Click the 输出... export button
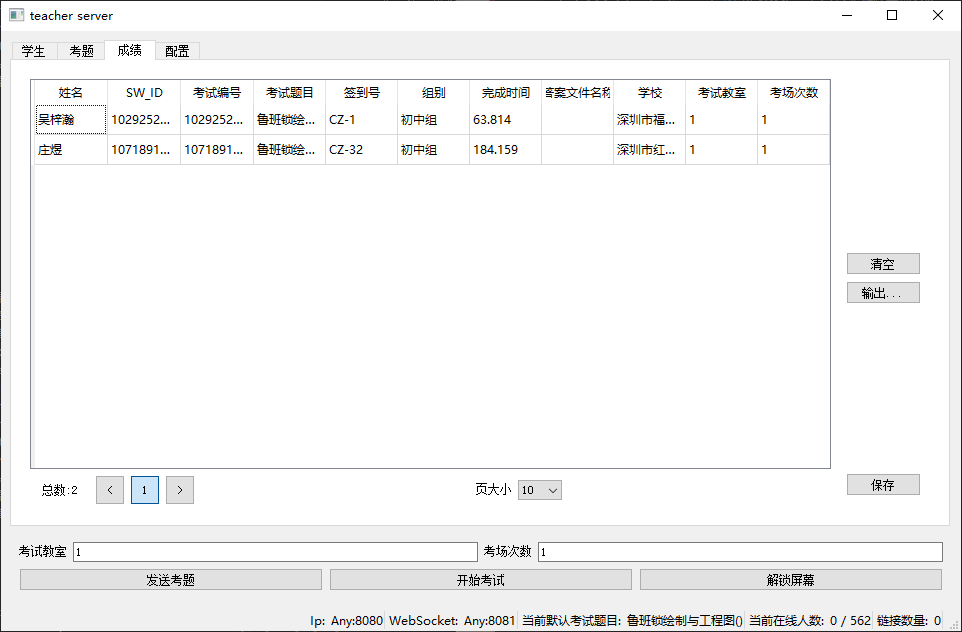This screenshot has height=632, width=962. [882, 293]
